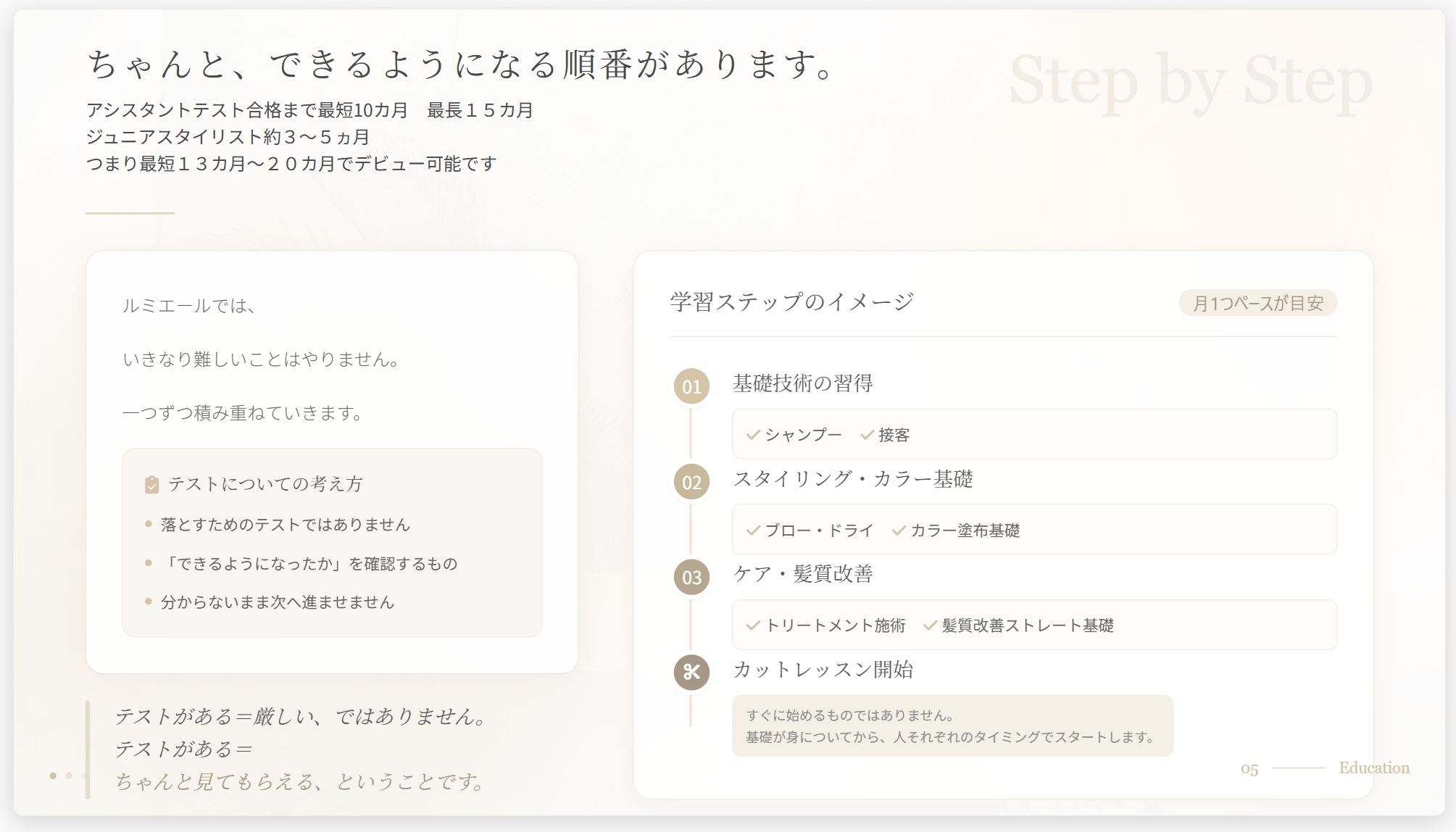Click the スタイリング・カラー基礎 step heading
Viewport: 1456px width, 832px height.
tap(852, 479)
